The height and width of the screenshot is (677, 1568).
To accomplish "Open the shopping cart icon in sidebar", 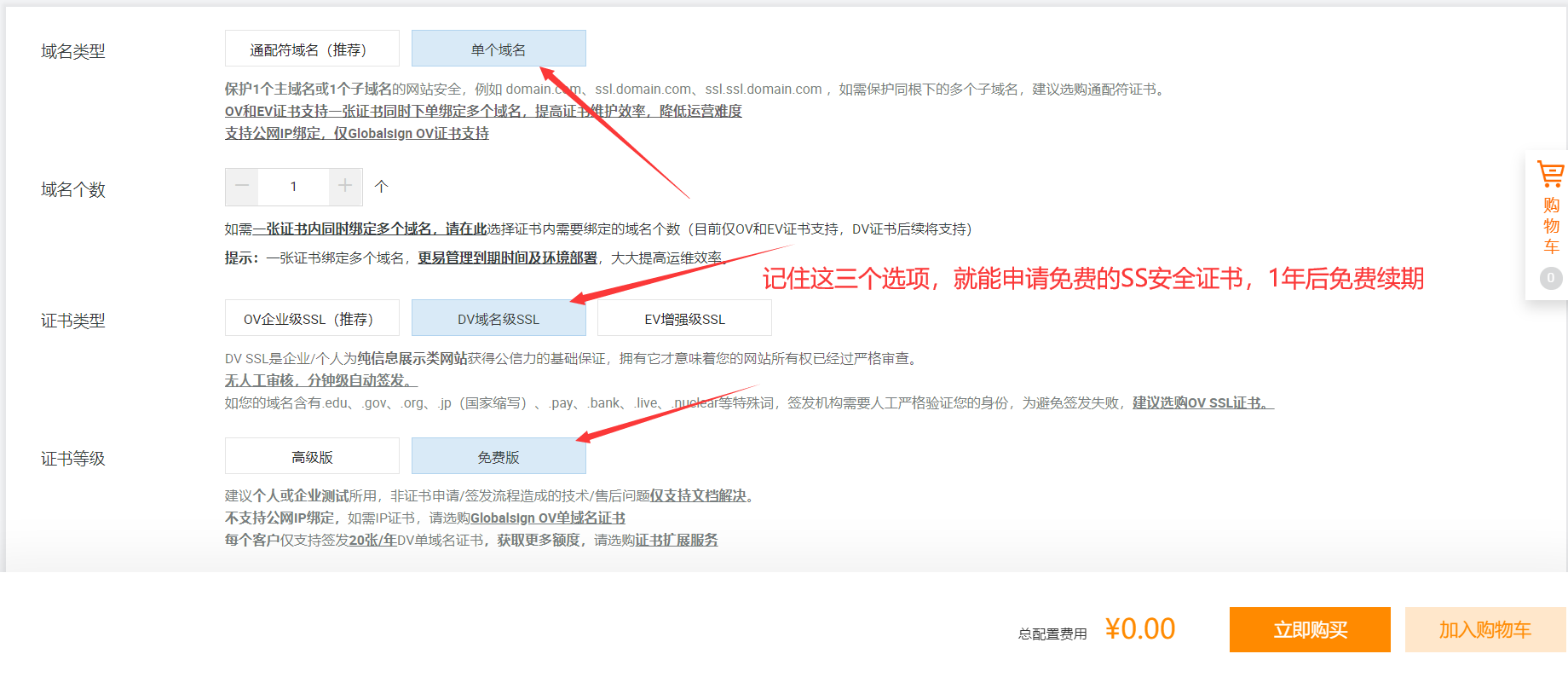I will pyautogui.click(x=1551, y=174).
